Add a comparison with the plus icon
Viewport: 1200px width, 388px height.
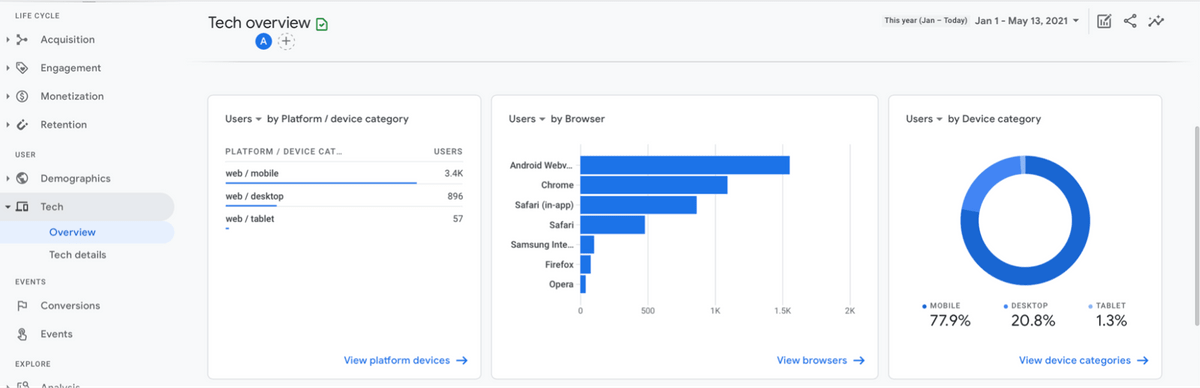click(286, 41)
